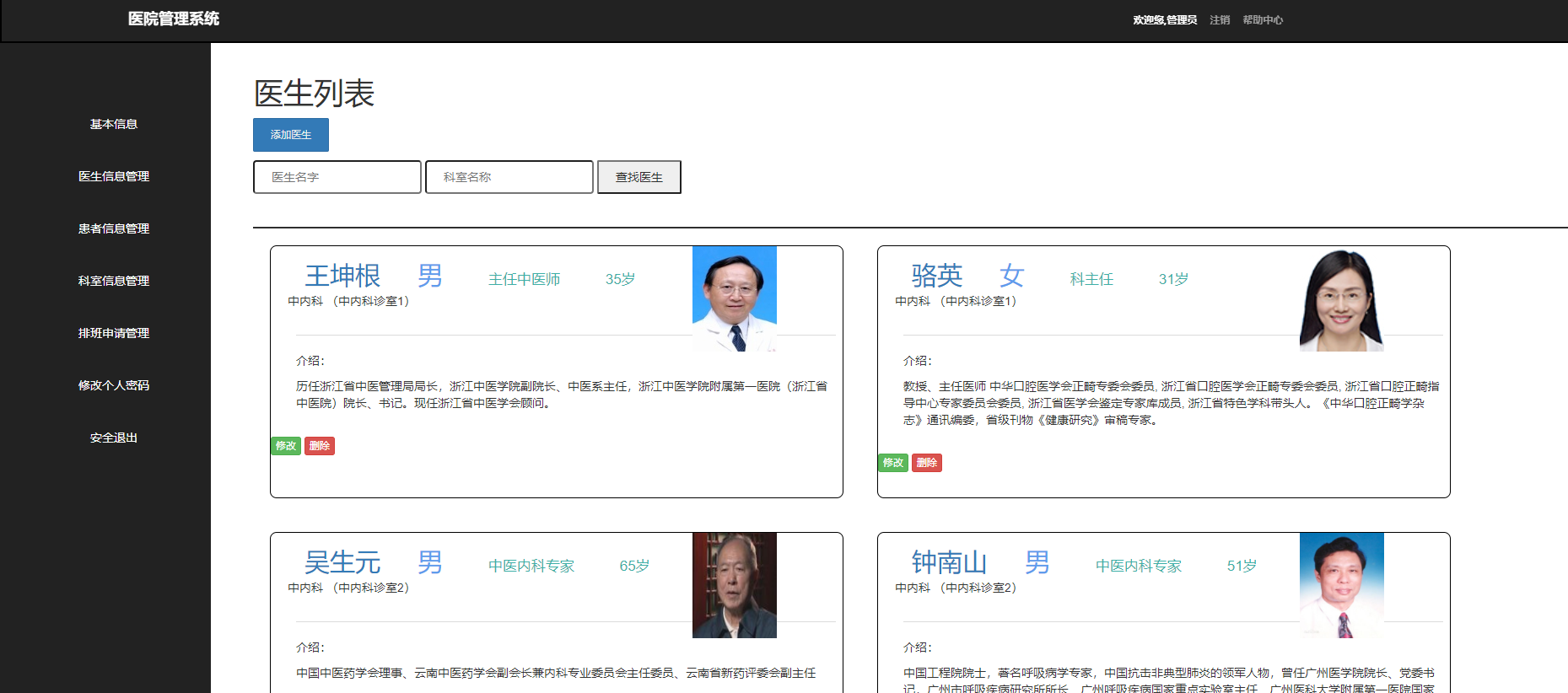Open 基本信息 in the sidebar
This screenshot has height=693, width=1568.
[x=114, y=124]
